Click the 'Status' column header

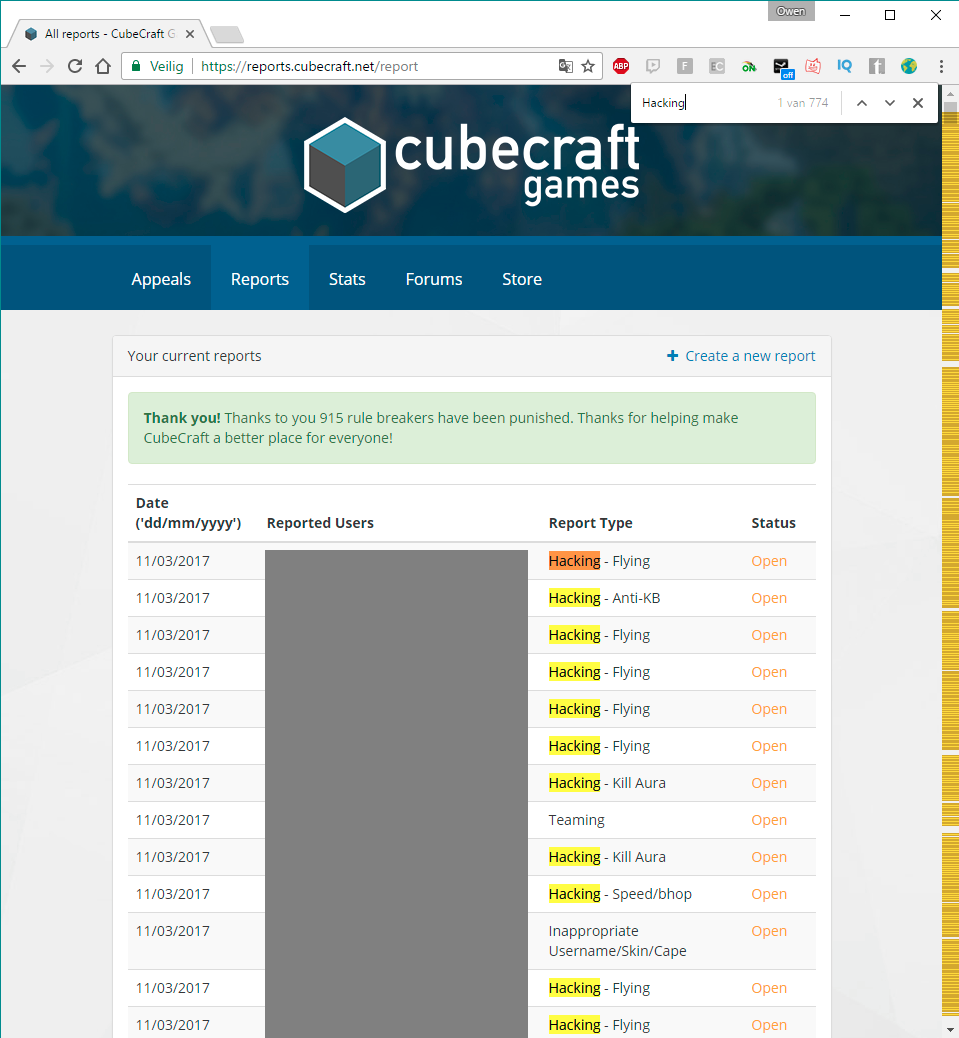[x=773, y=523]
